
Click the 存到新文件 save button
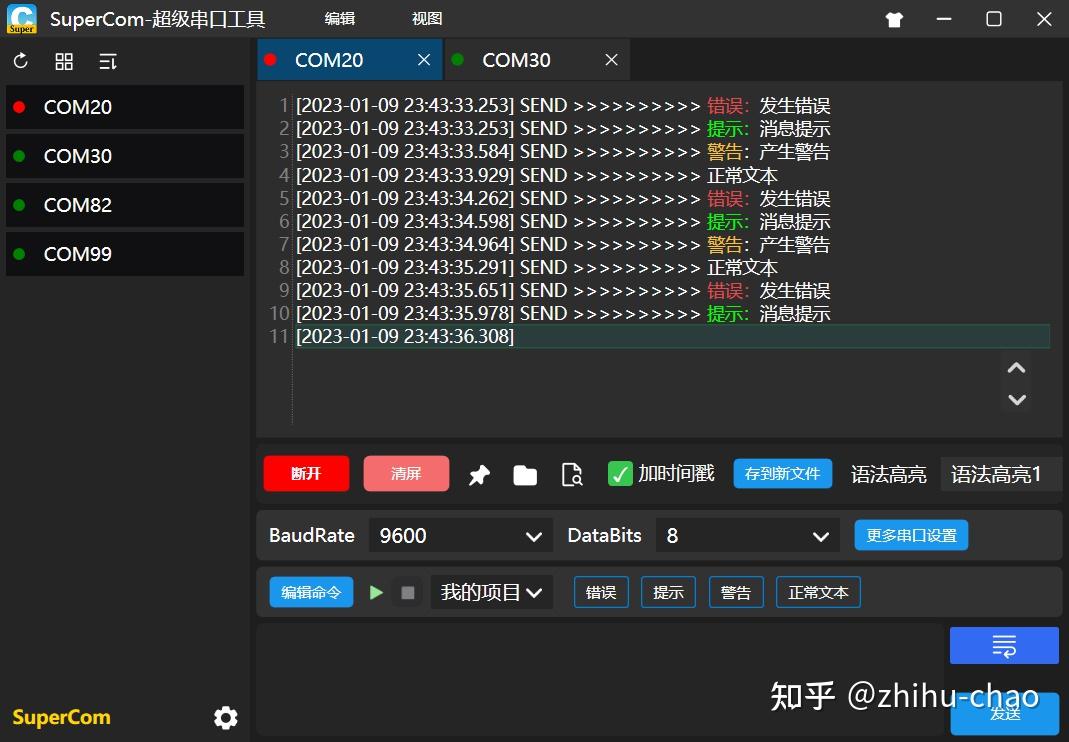tap(783, 473)
